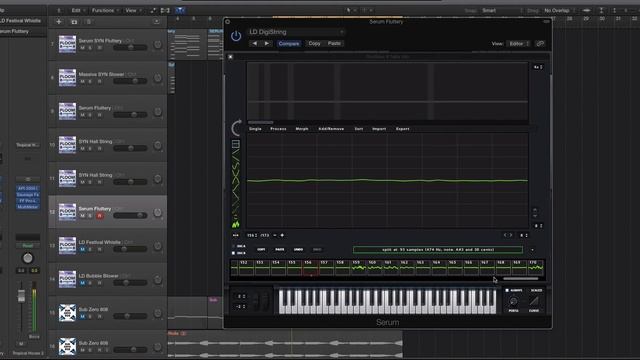Mute the first Sub Zero 808 track
Screen dimensions: 640x360
[x=82, y=316]
